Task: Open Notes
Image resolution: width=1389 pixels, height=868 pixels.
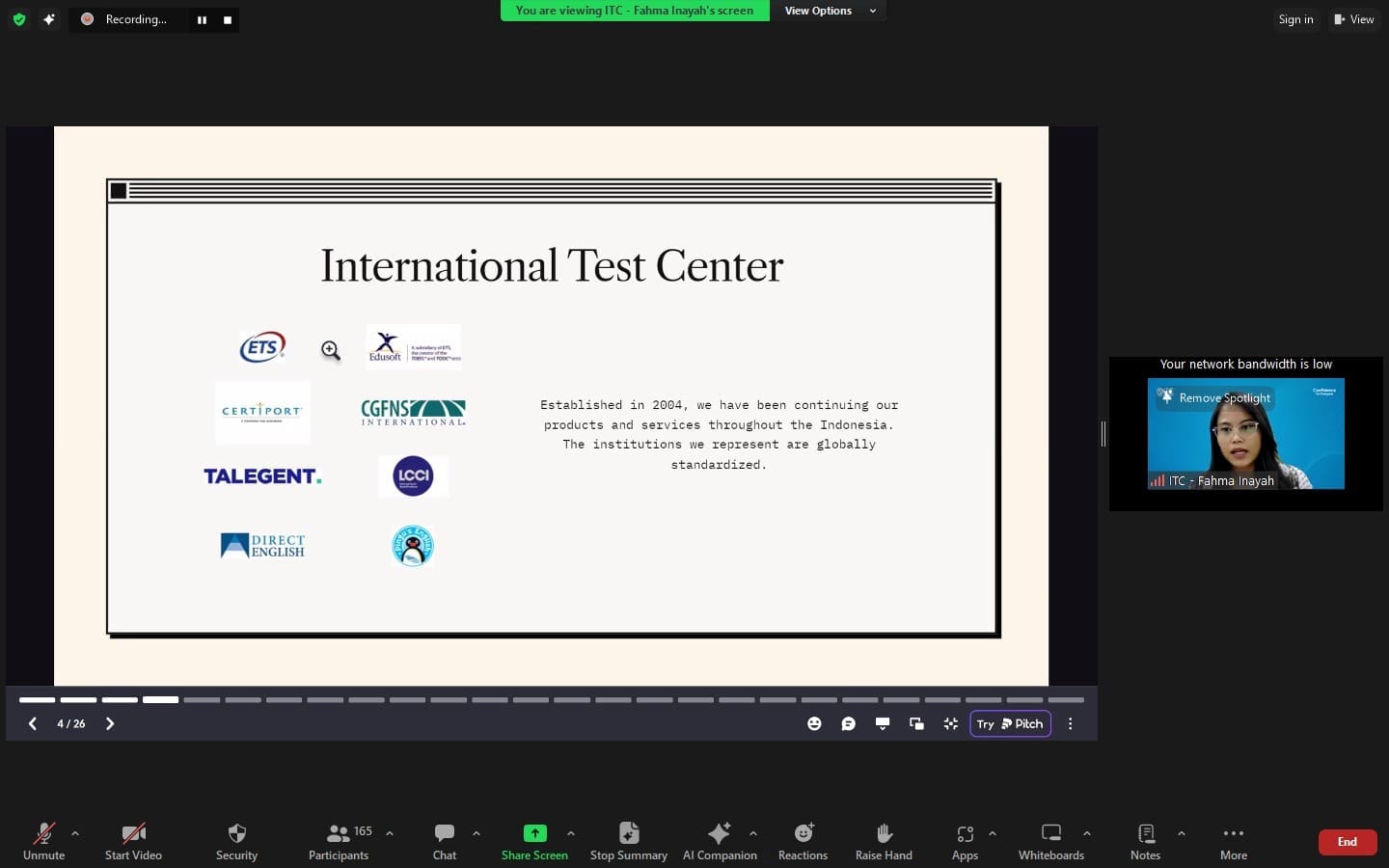Action: click(x=1145, y=841)
